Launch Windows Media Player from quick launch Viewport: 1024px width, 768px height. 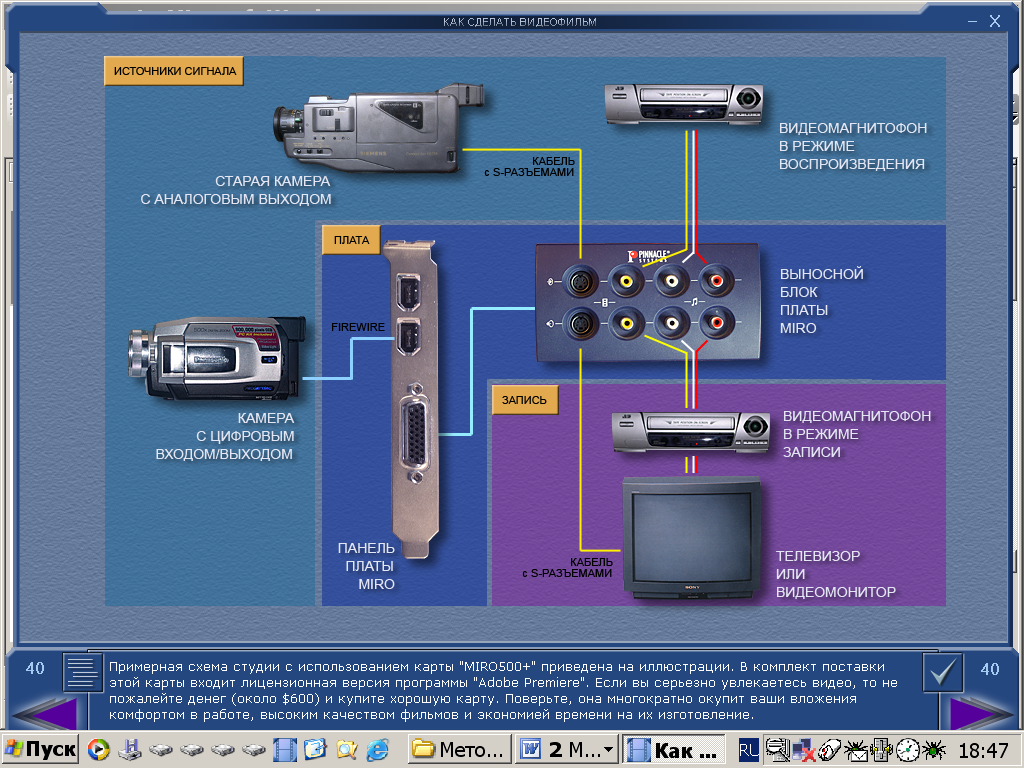click(99, 750)
